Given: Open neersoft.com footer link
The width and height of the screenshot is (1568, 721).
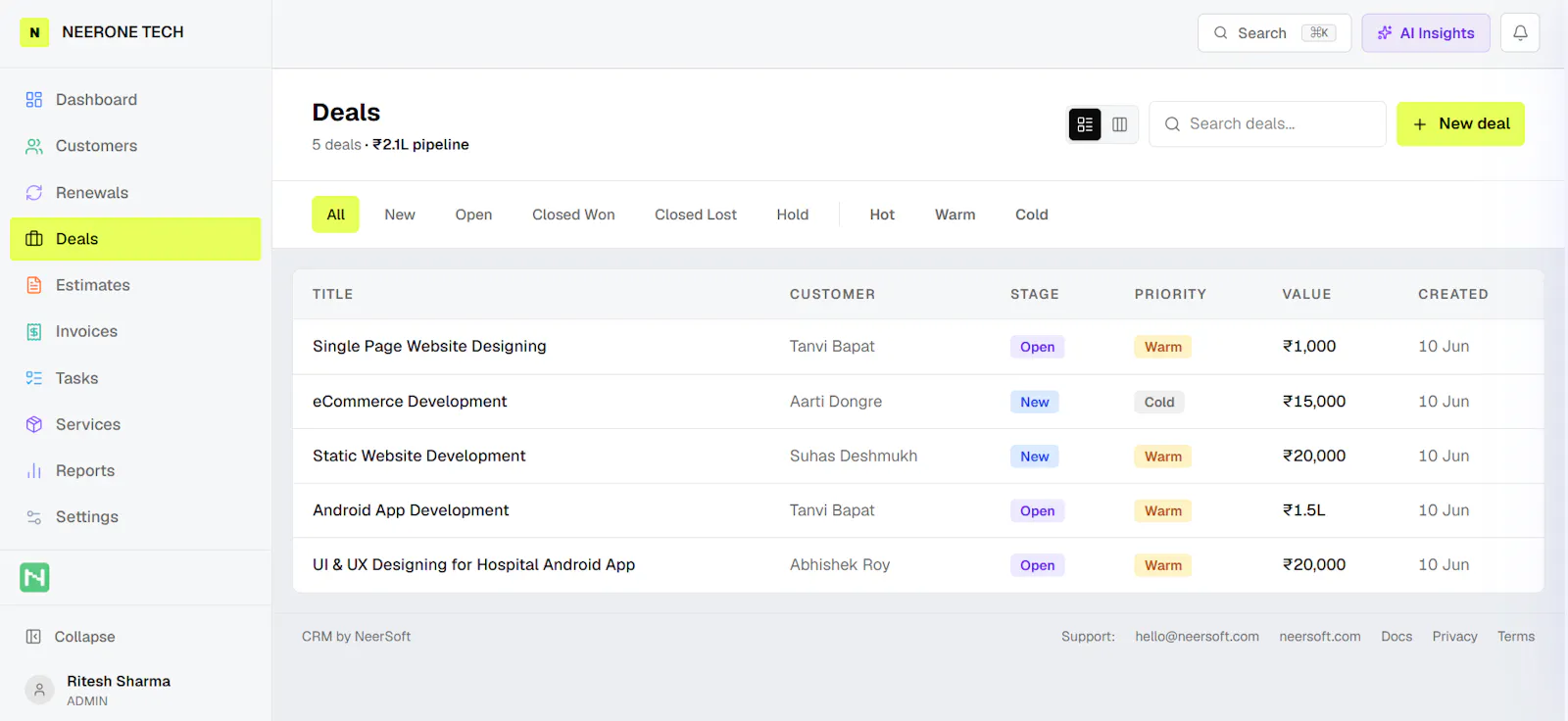Looking at the screenshot, I should [x=1320, y=637].
